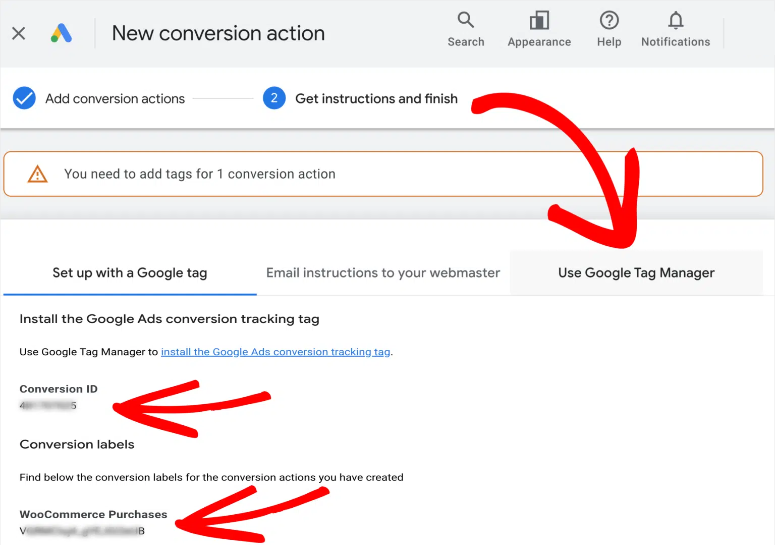This screenshot has width=775, height=545.
Task: Click the Get instructions and finish step label
Action: (377, 99)
